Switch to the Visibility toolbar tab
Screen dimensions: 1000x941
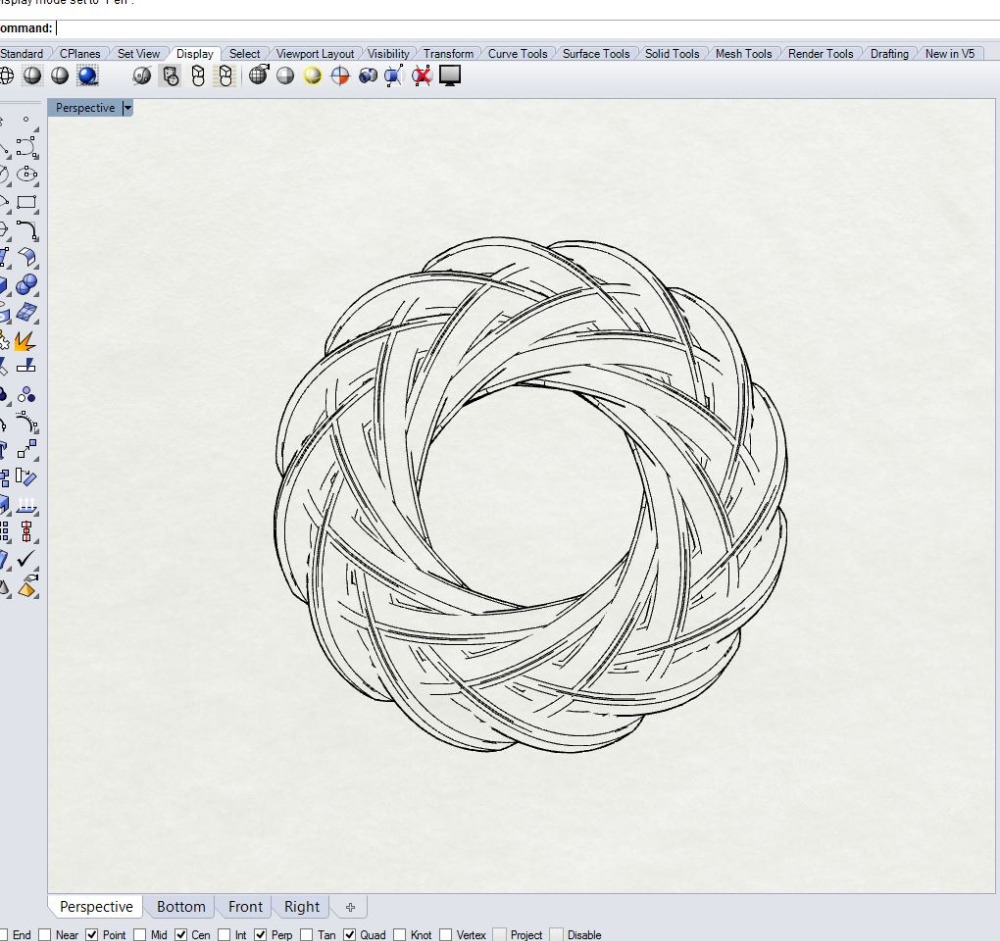coord(388,54)
